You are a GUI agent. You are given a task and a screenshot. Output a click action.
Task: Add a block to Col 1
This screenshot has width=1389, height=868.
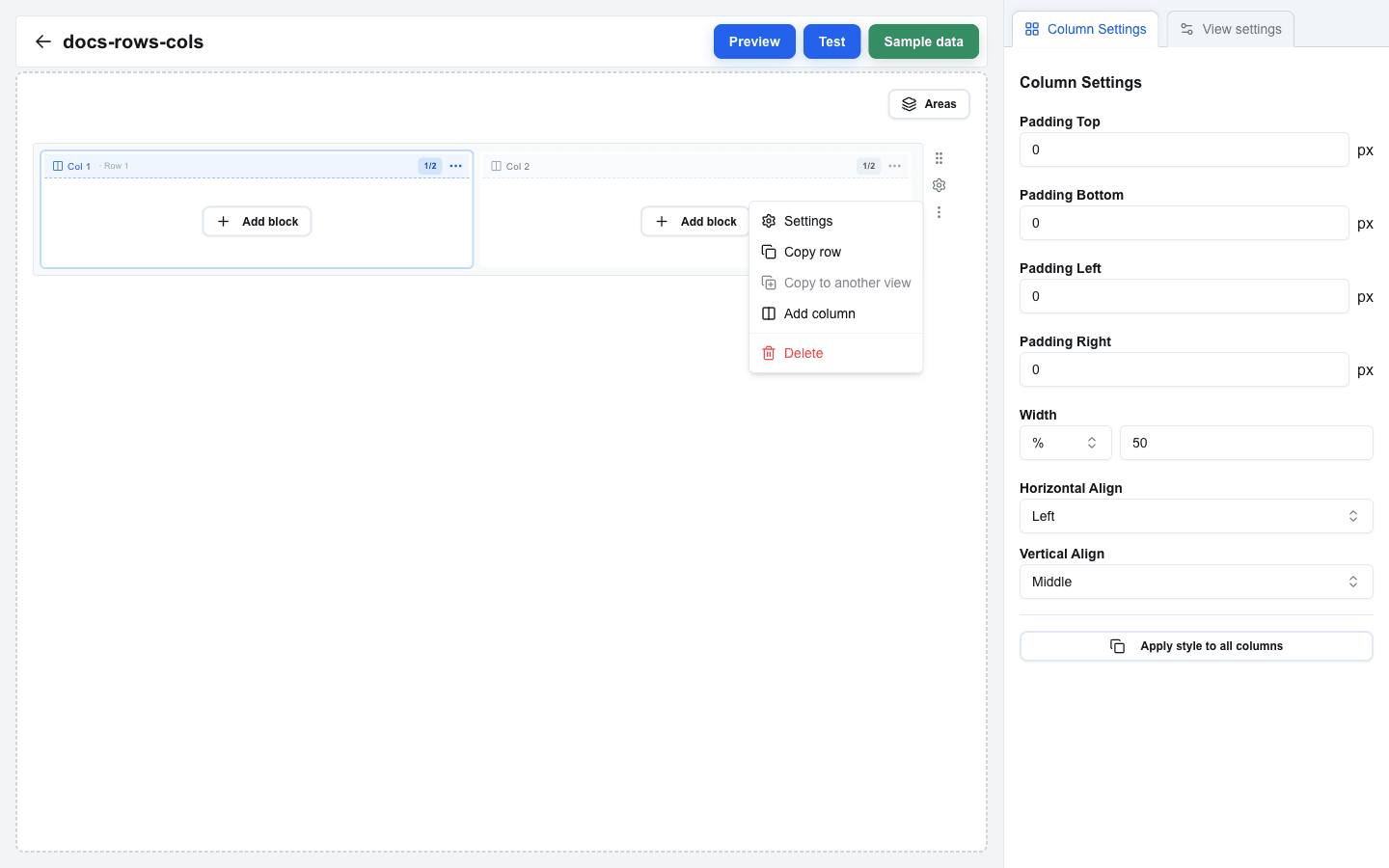click(257, 222)
